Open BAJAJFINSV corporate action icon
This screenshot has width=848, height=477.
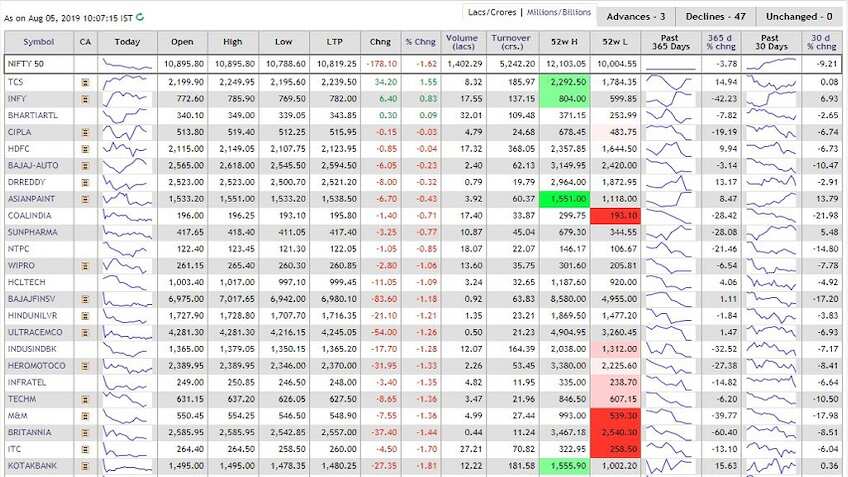point(85,299)
